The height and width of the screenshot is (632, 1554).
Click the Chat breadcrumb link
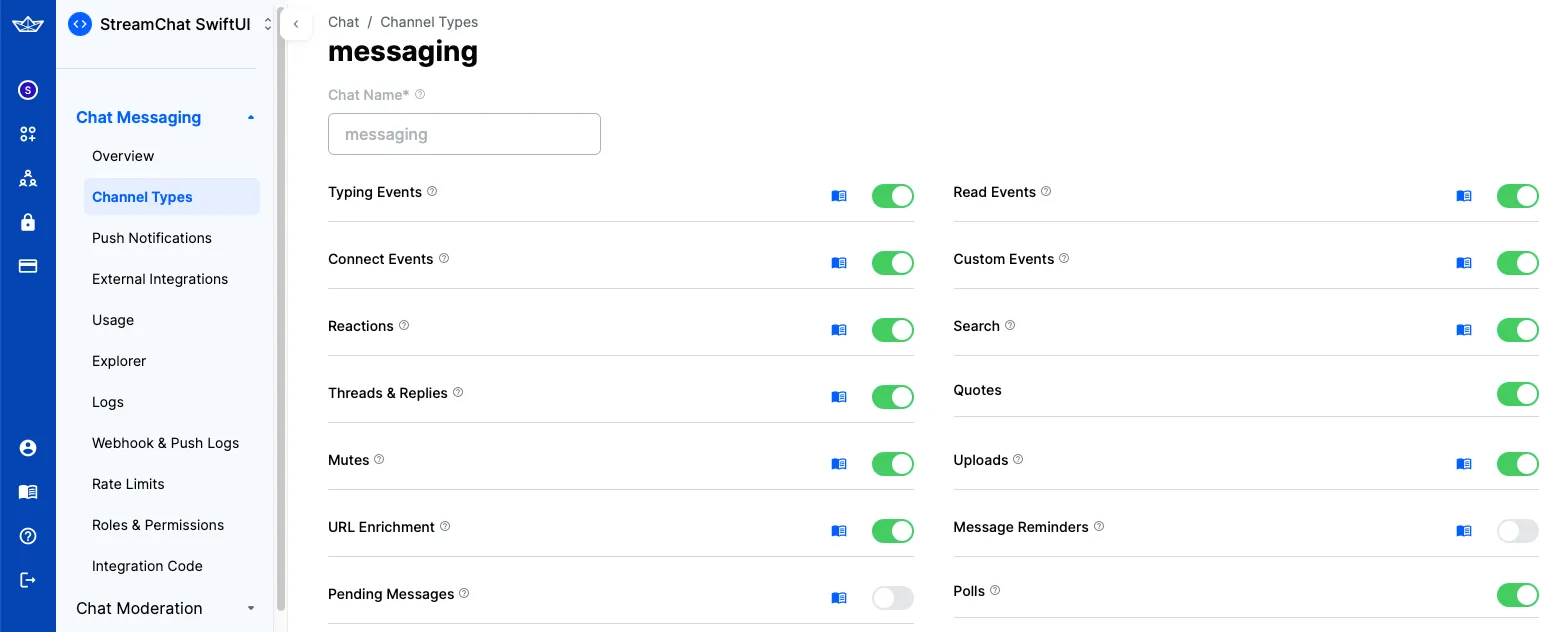343,21
